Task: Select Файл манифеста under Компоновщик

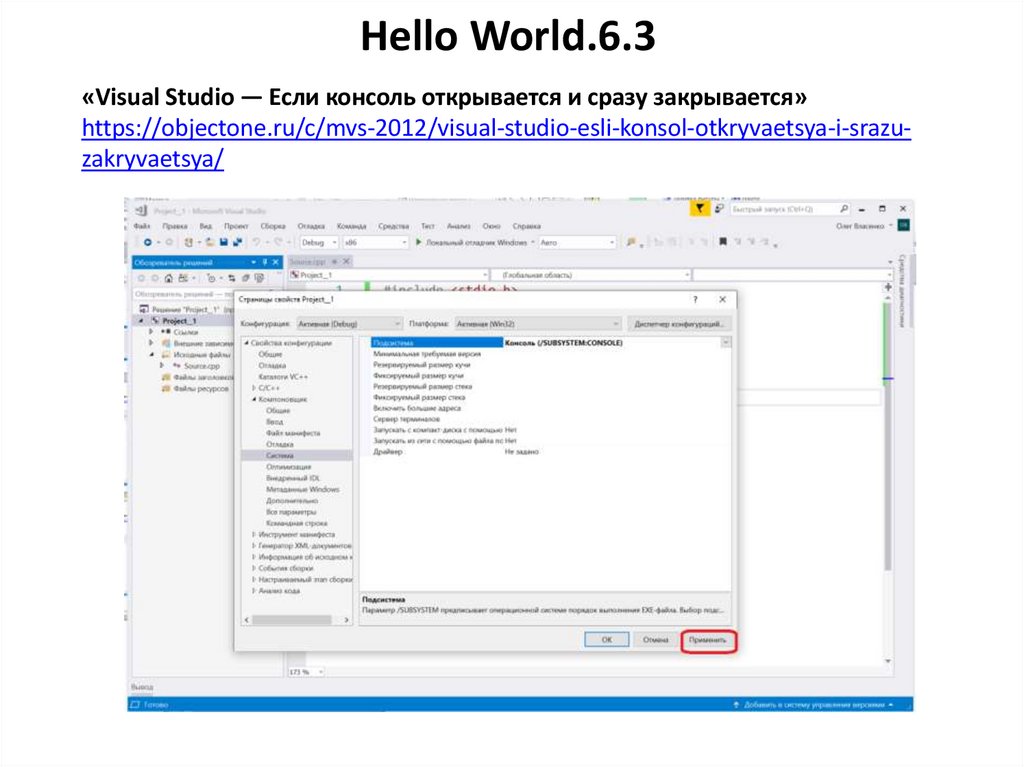Action: tap(293, 433)
